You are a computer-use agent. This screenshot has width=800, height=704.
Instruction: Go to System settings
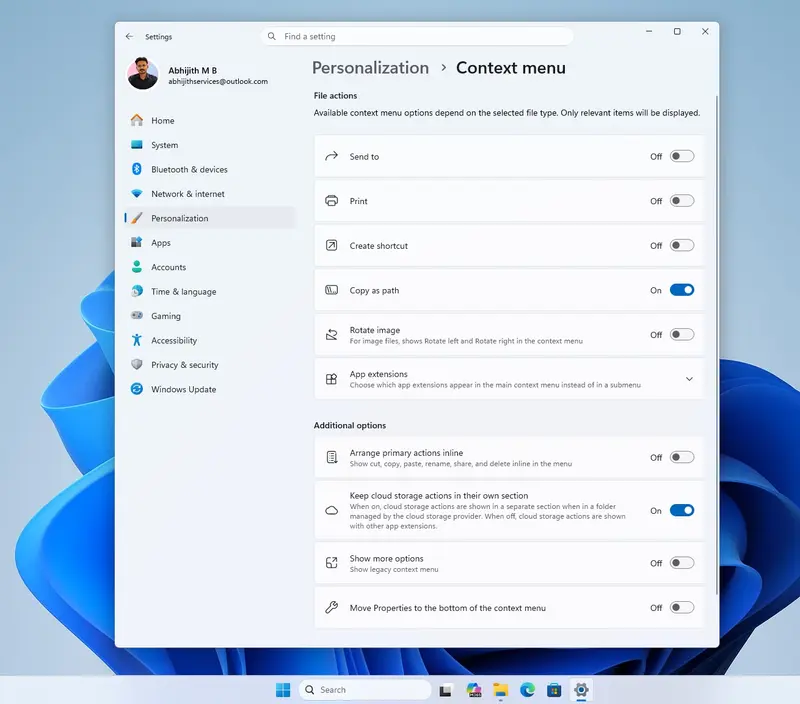pyautogui.click(x=210, y=145)
